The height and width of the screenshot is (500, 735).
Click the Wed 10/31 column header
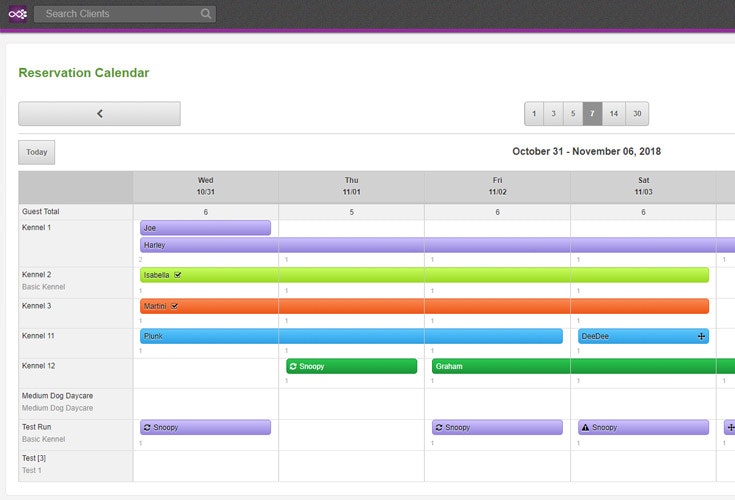[x=205, y=186]
